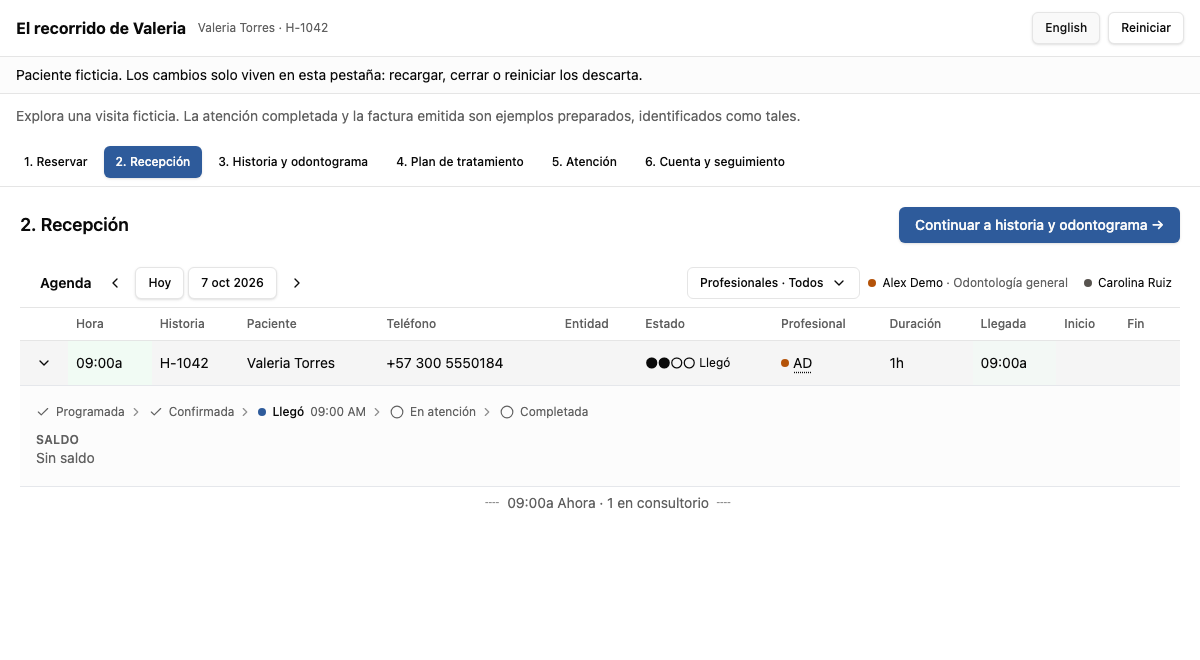
Task: Click the 1h duration cell
Action: point(897,363)
